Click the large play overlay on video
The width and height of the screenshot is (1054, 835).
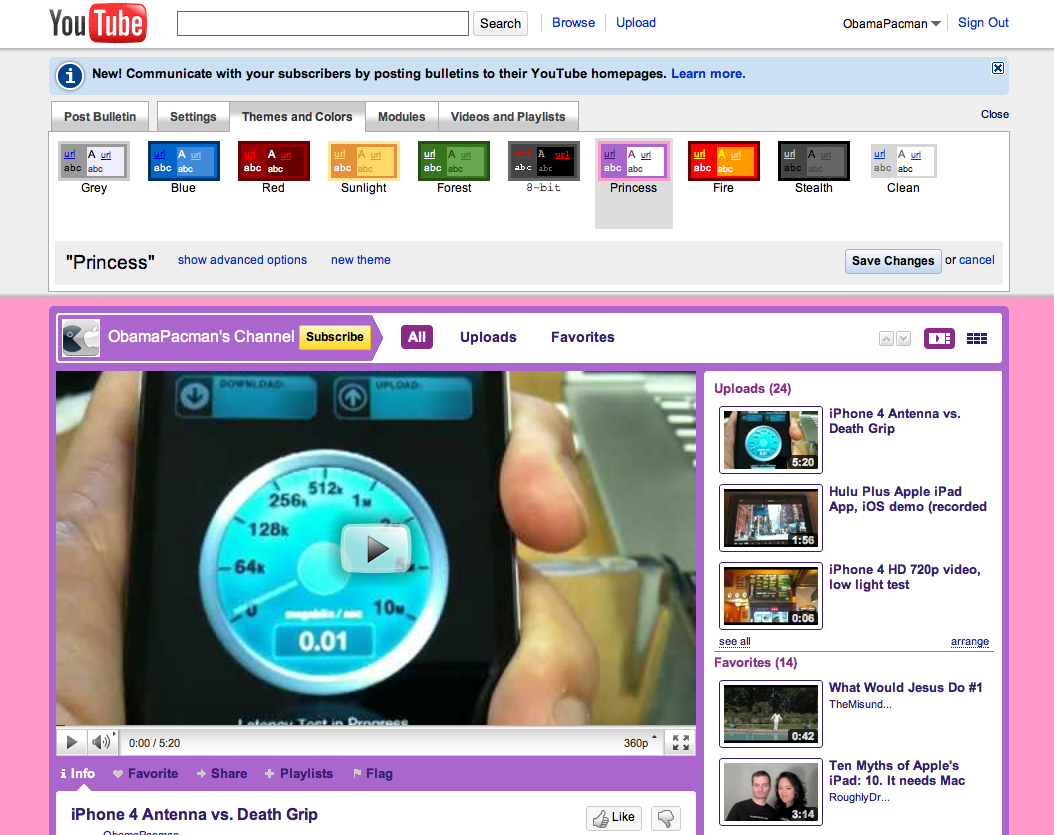point(376,549)
